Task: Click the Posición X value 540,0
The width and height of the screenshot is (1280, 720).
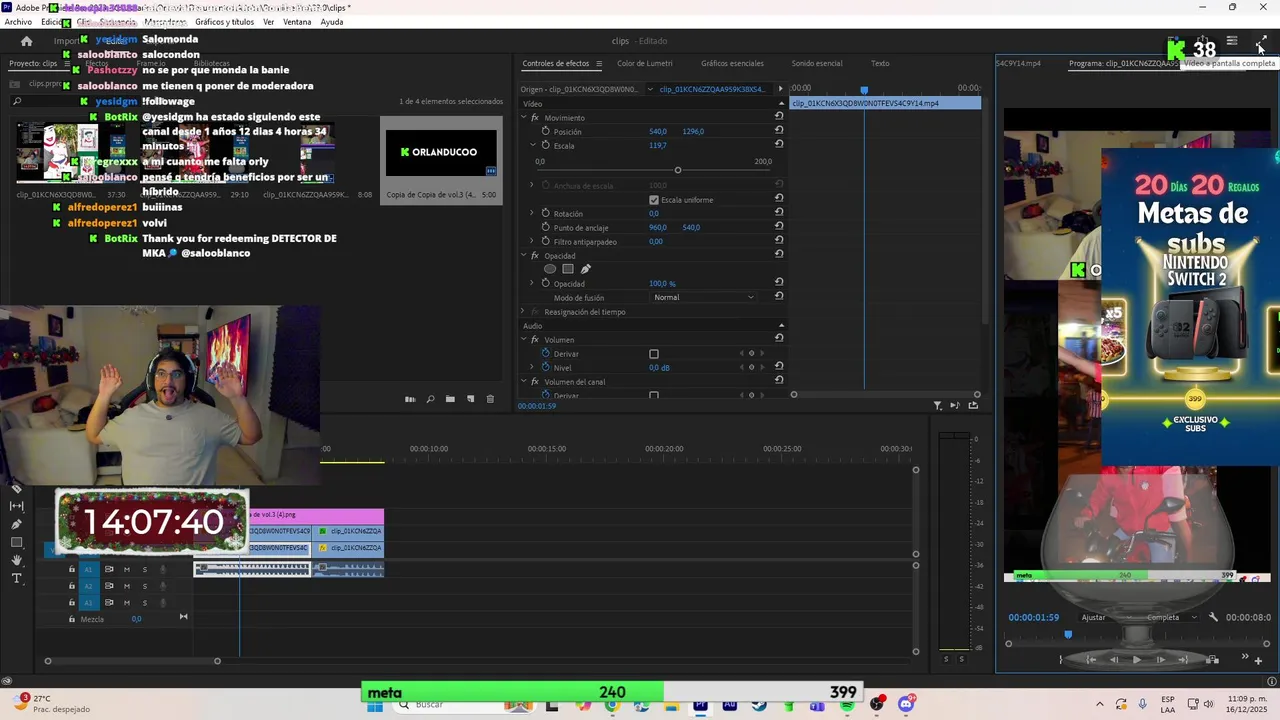Action: [x=658, y=131]
